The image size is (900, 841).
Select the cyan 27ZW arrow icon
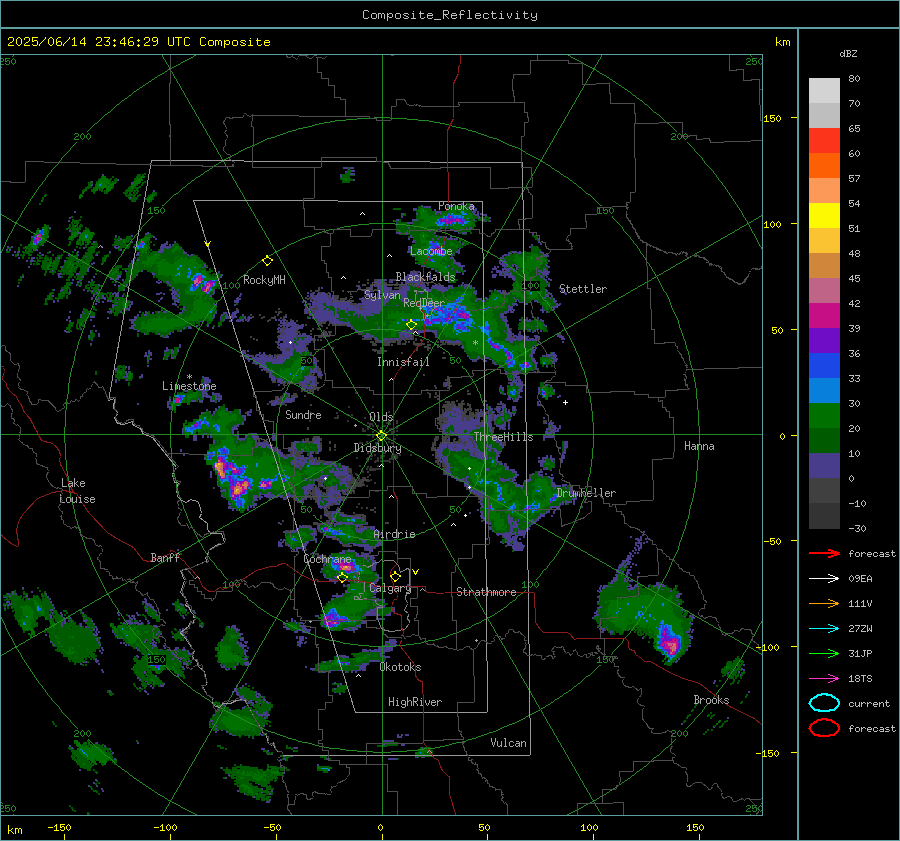(824, 629)
